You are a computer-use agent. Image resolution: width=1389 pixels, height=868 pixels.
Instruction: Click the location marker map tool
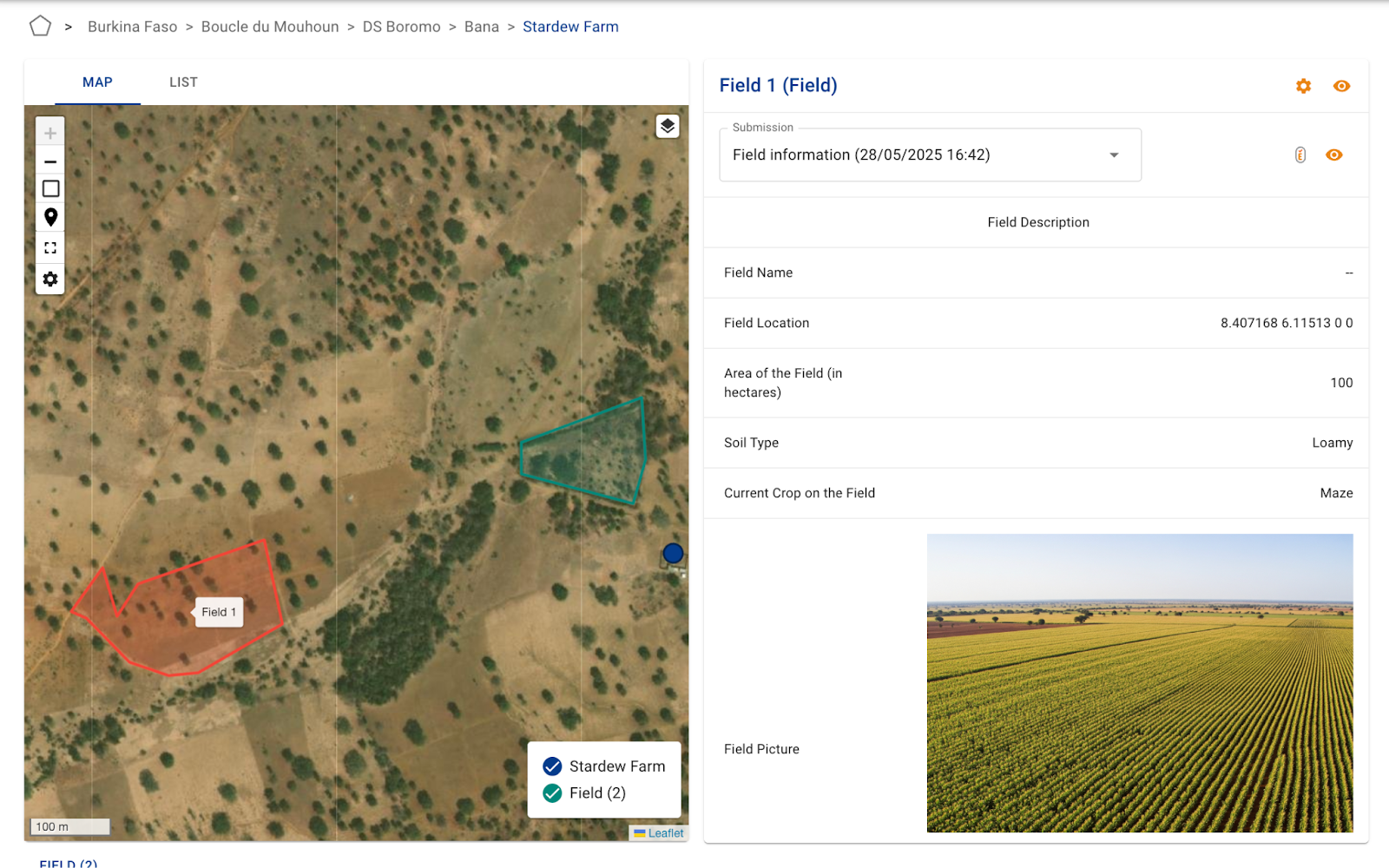[x=50, y=217]
